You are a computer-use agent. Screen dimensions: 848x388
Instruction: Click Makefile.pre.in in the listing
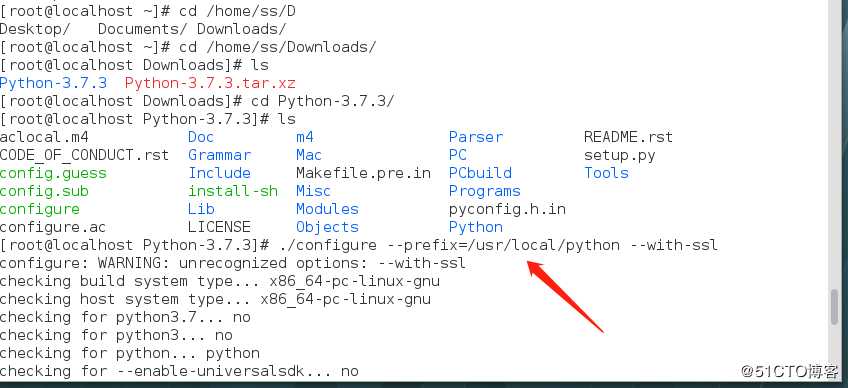tap(363, 173)
